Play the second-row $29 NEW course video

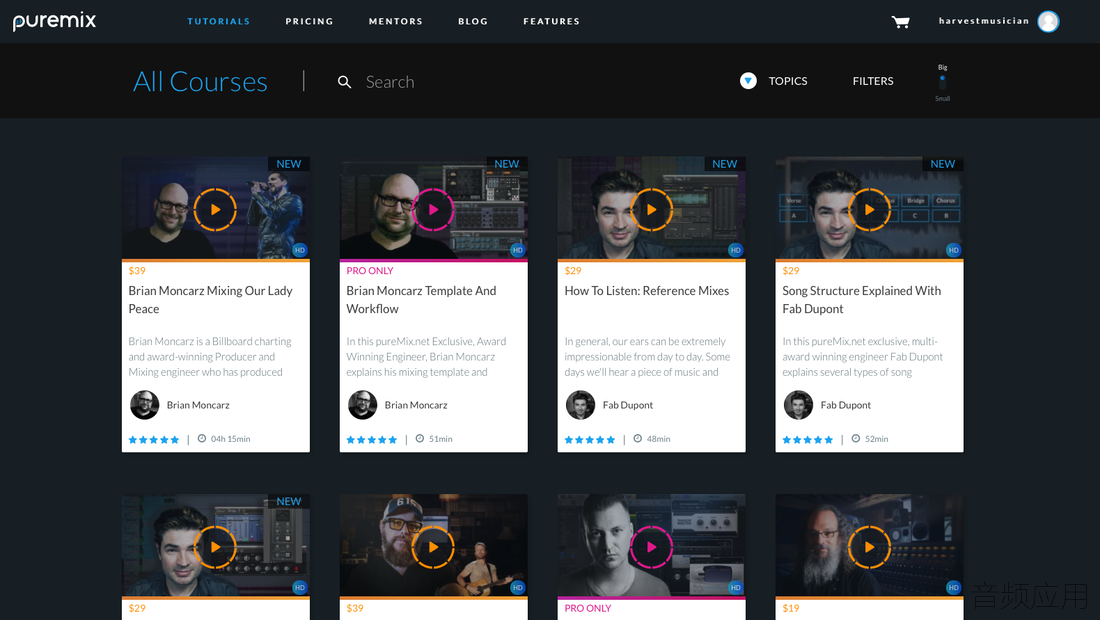point(215,547)
